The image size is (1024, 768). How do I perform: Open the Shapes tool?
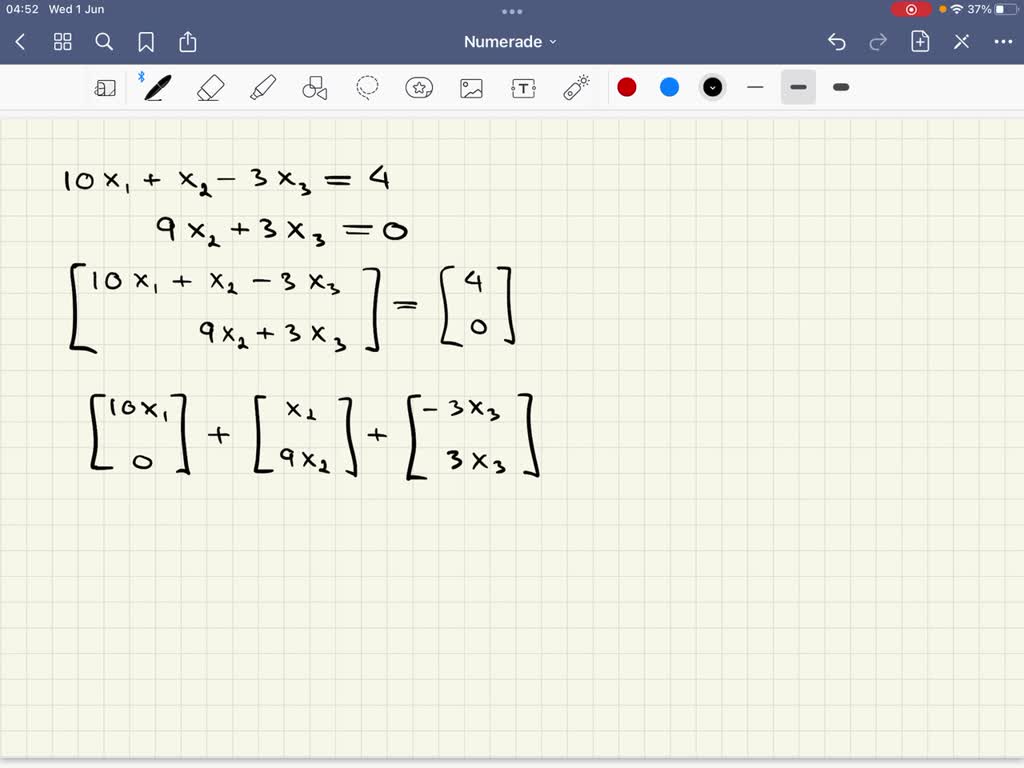(314, 87)
